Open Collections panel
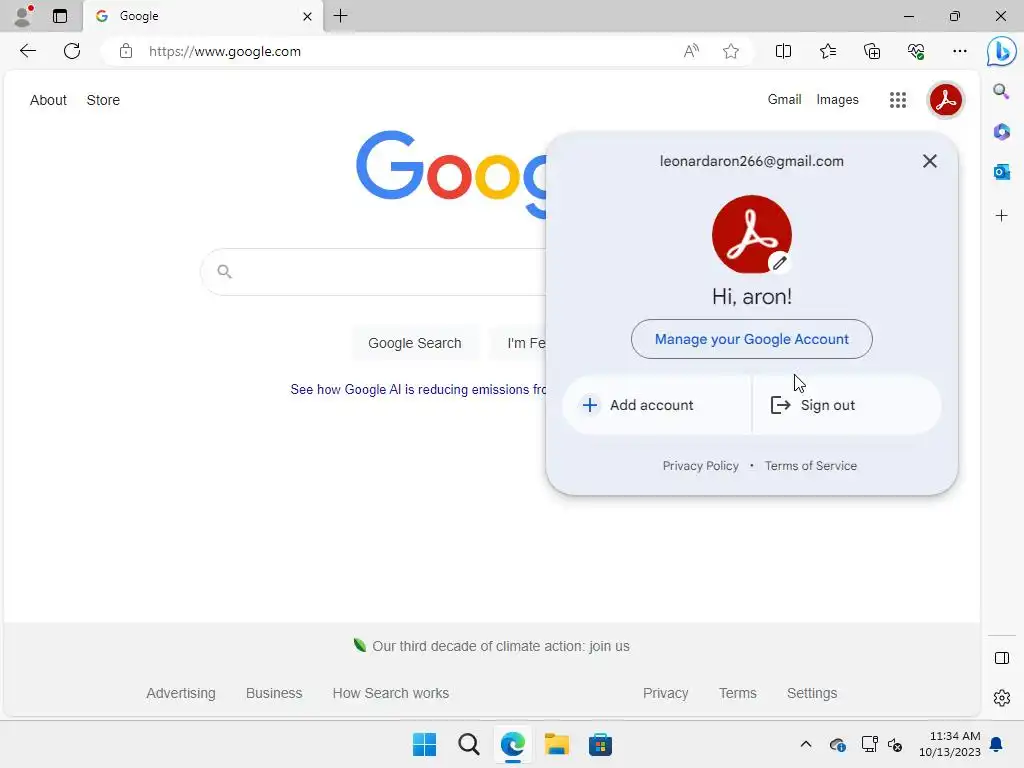 click(x=872, y=51)
